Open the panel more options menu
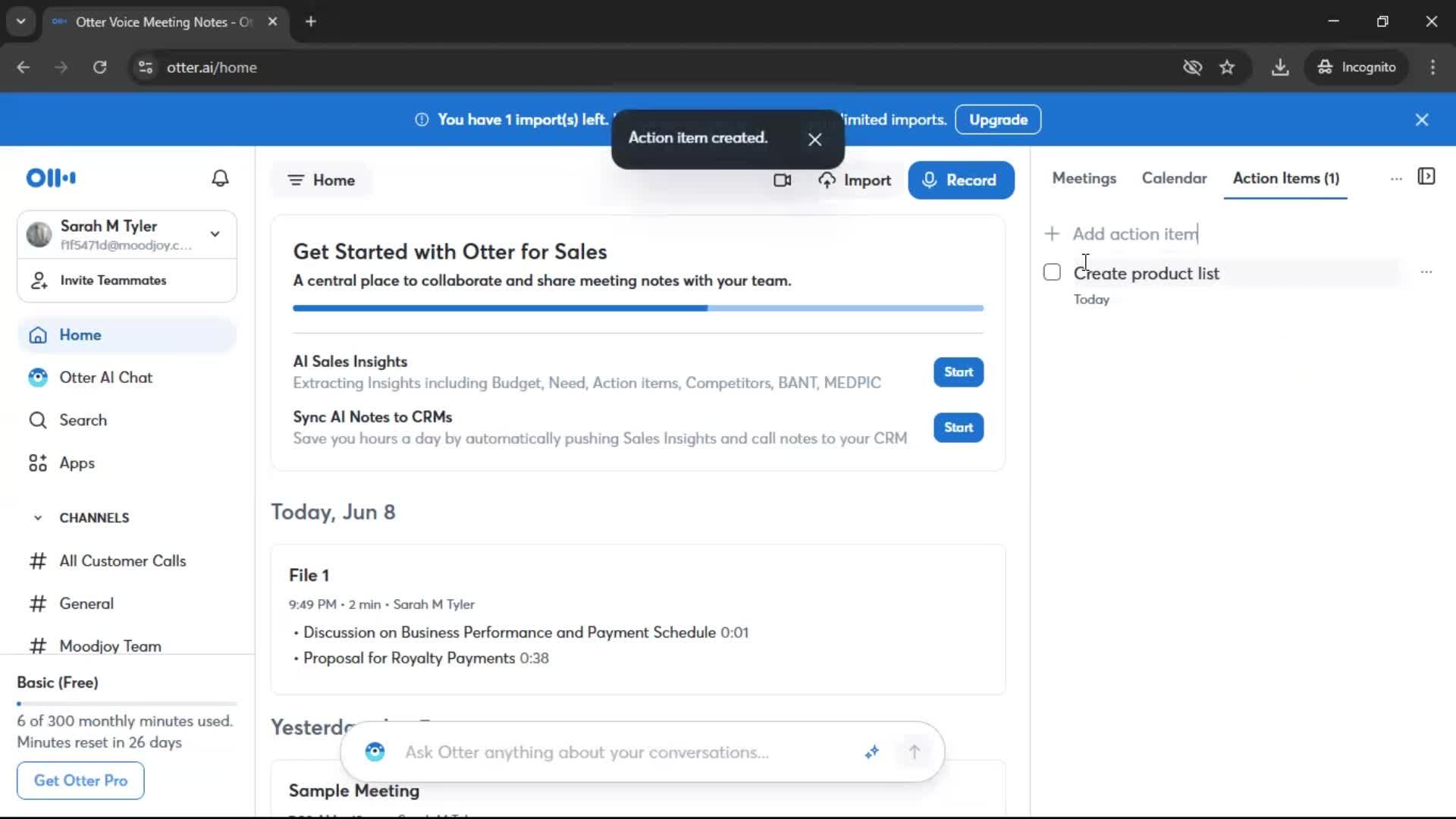The width and height of the screenshot is (1456, 819). tap(1396, 179)
